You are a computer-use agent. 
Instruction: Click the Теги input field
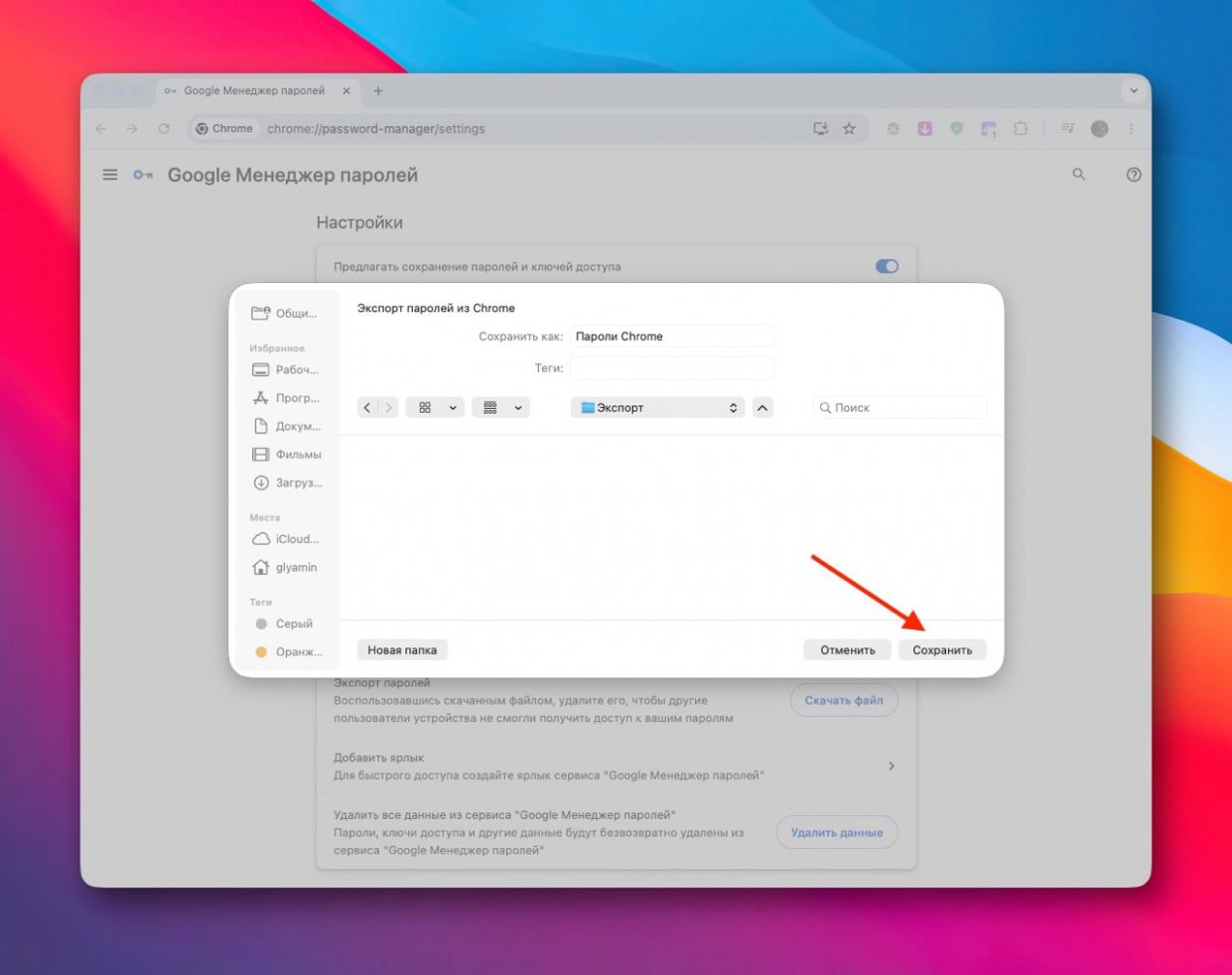click(x=671, y=368)
